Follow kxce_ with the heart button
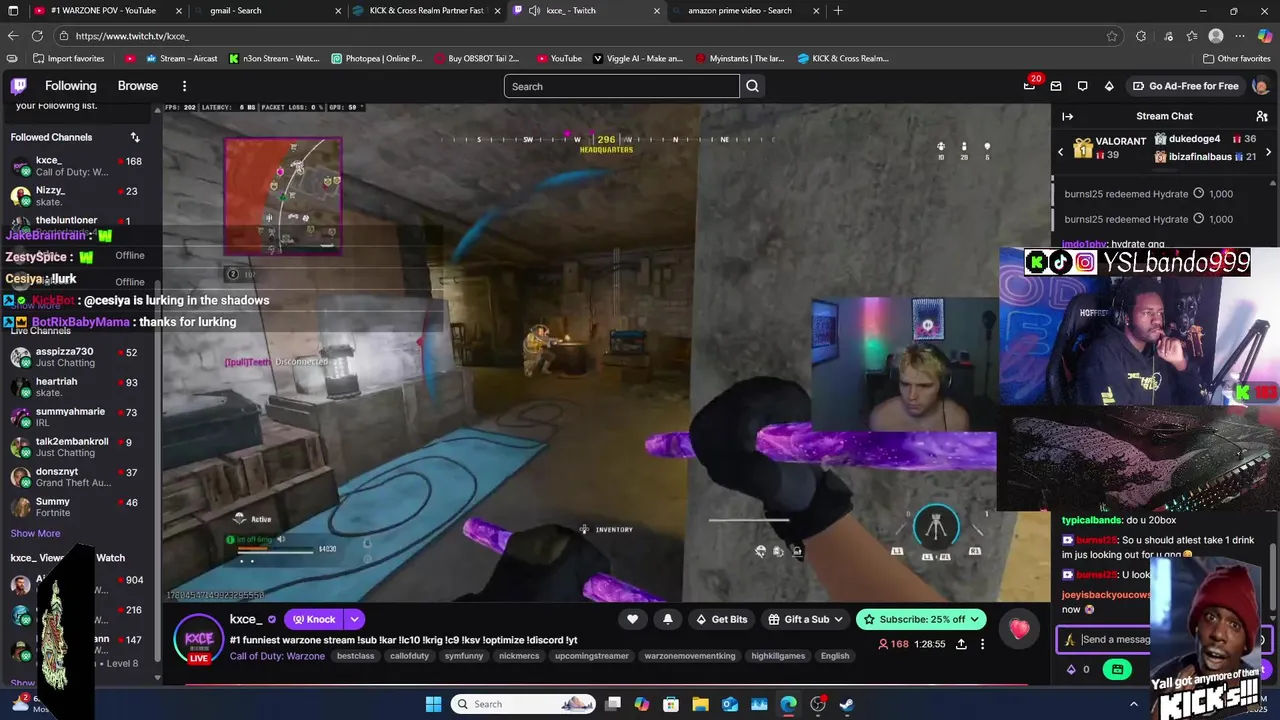The width and height of the screenshot is (1280, 720). [632, 619]
